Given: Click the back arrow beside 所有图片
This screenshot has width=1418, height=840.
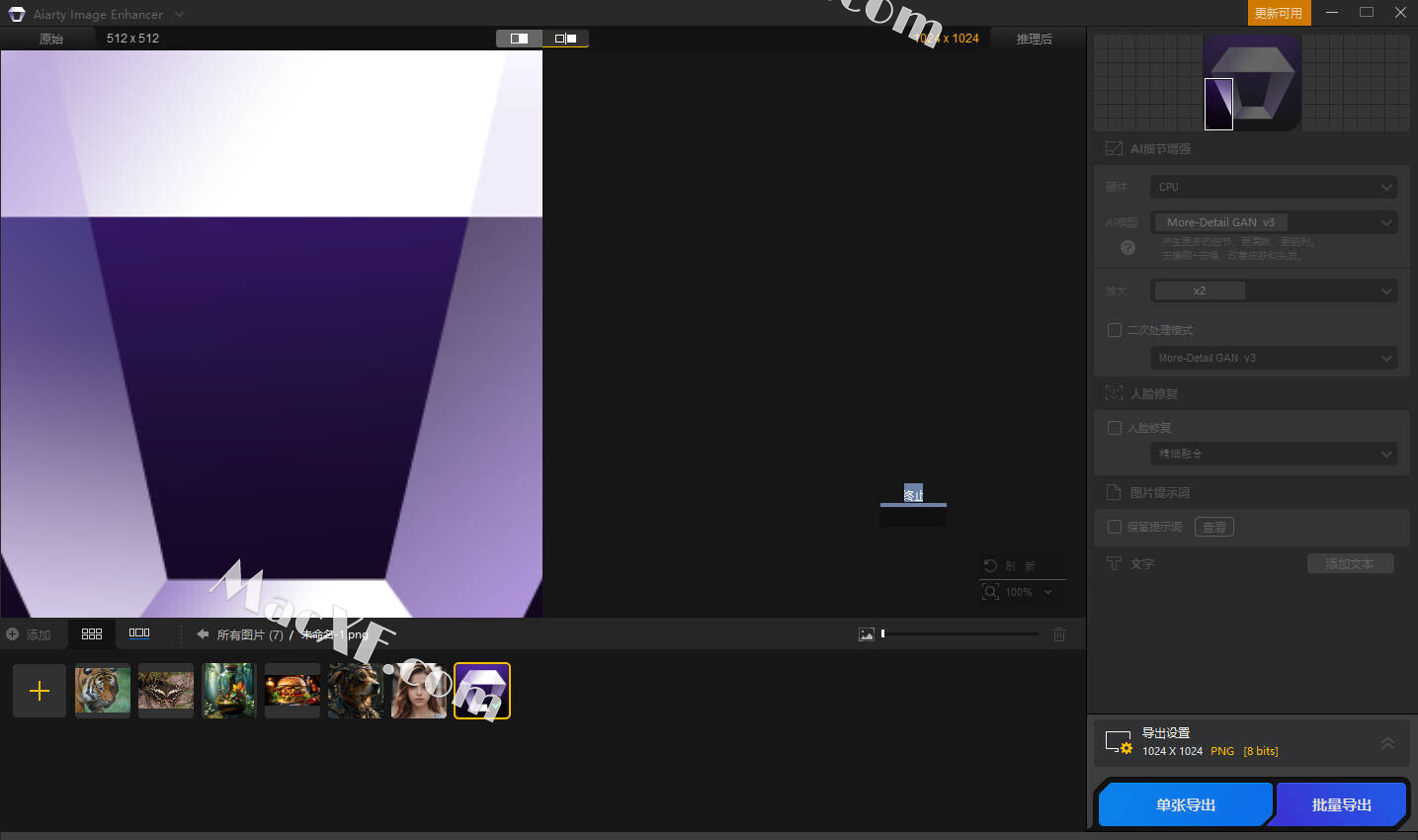Looking at the screenshot, I should (203, 634).
